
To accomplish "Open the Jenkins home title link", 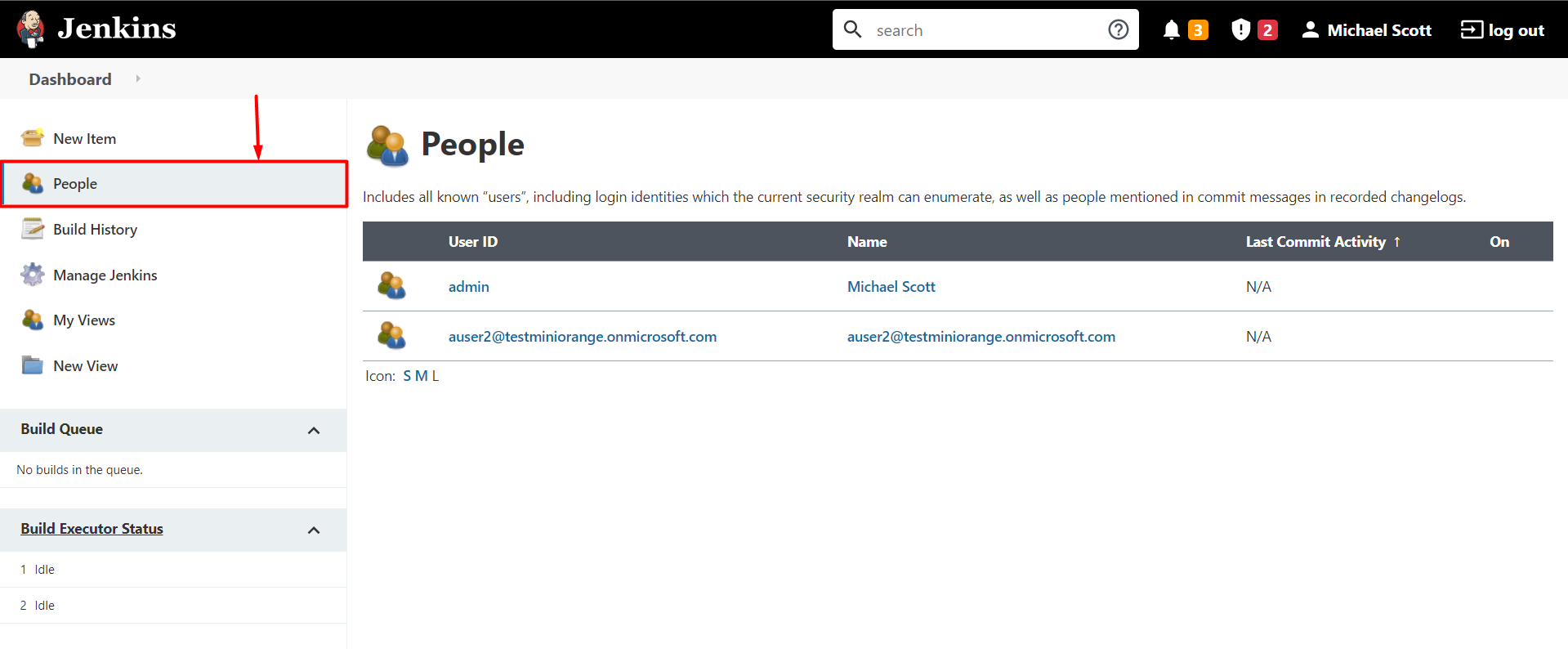I will pos(117,29).
